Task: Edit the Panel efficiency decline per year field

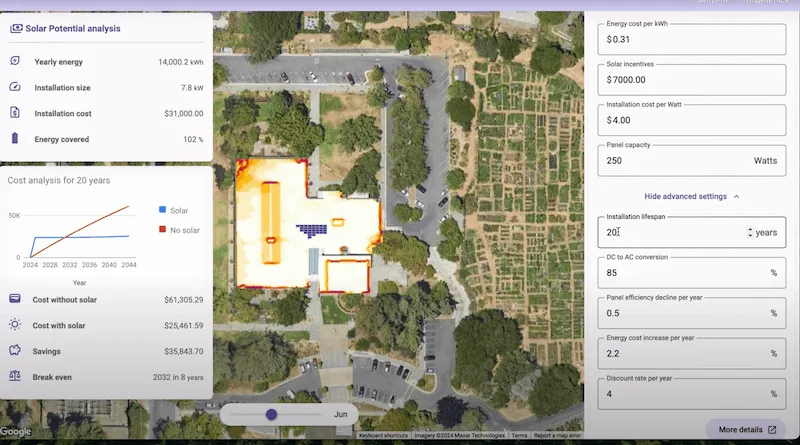Action: pos(691,313)
